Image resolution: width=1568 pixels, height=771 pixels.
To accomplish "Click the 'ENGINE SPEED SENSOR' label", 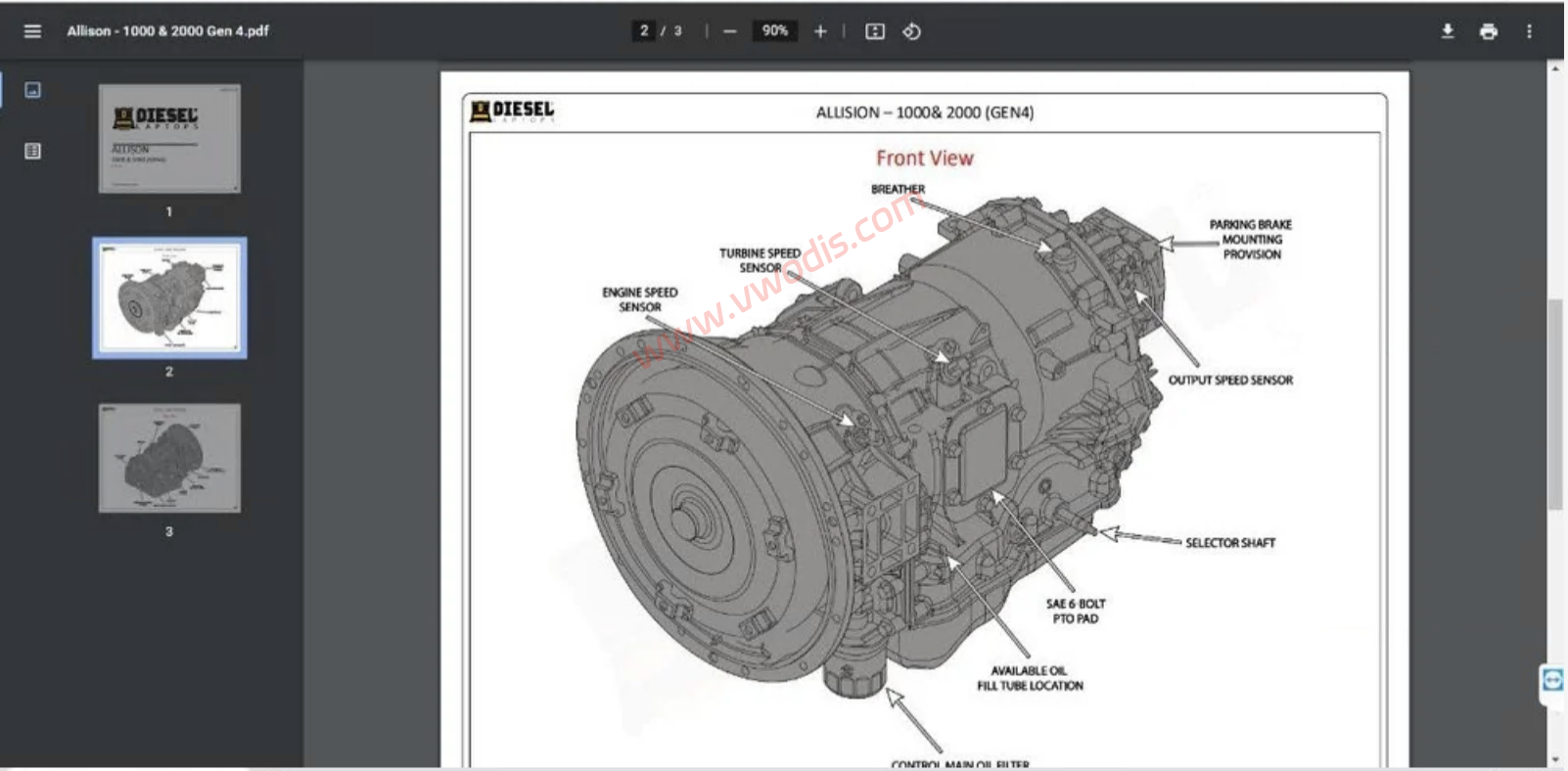I will coord(640,299).
